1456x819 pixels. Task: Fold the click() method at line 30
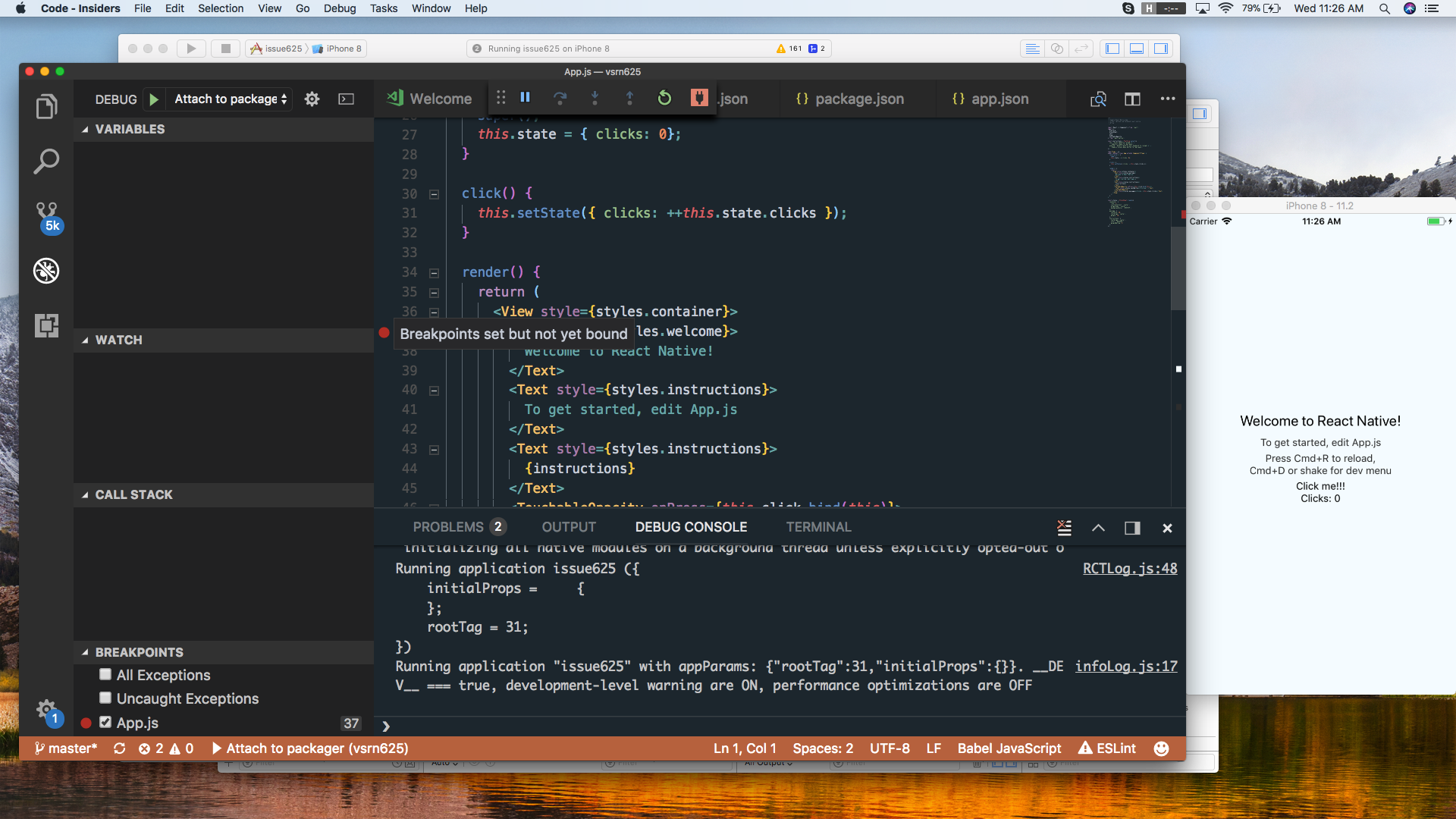pyautogui.click(x=434, y=194)
